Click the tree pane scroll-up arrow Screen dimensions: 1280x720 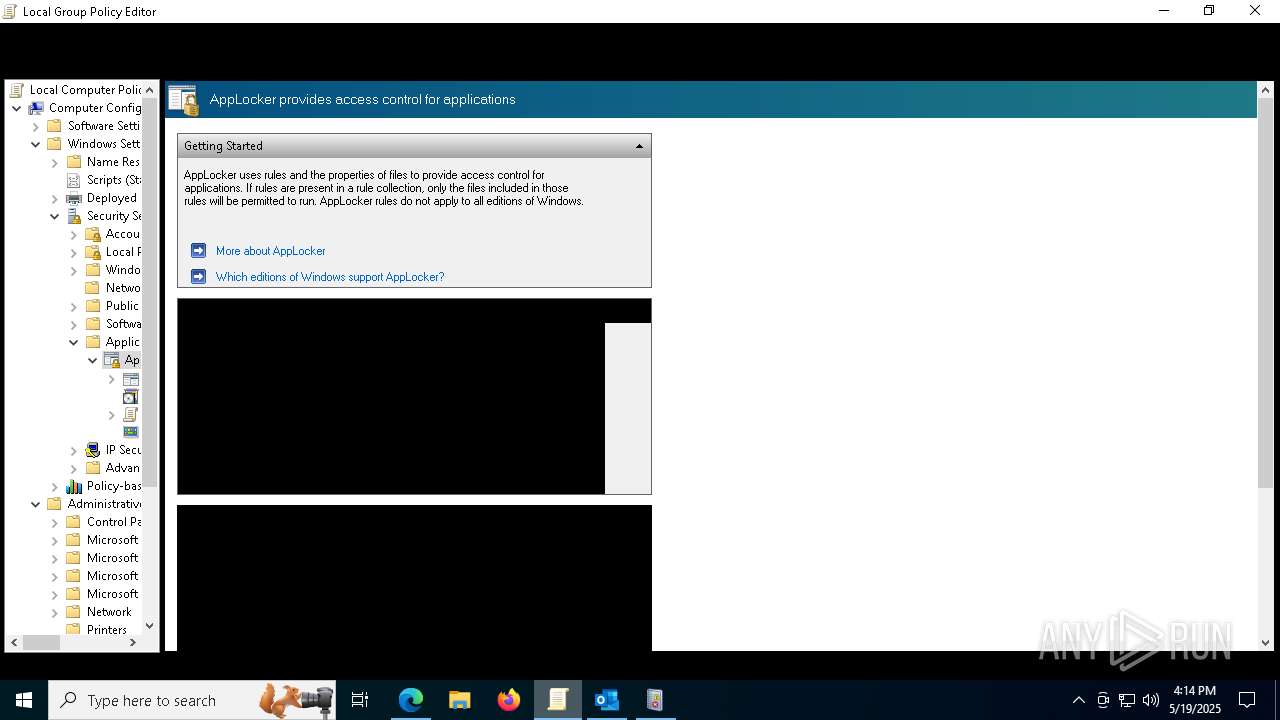(150, 90)
